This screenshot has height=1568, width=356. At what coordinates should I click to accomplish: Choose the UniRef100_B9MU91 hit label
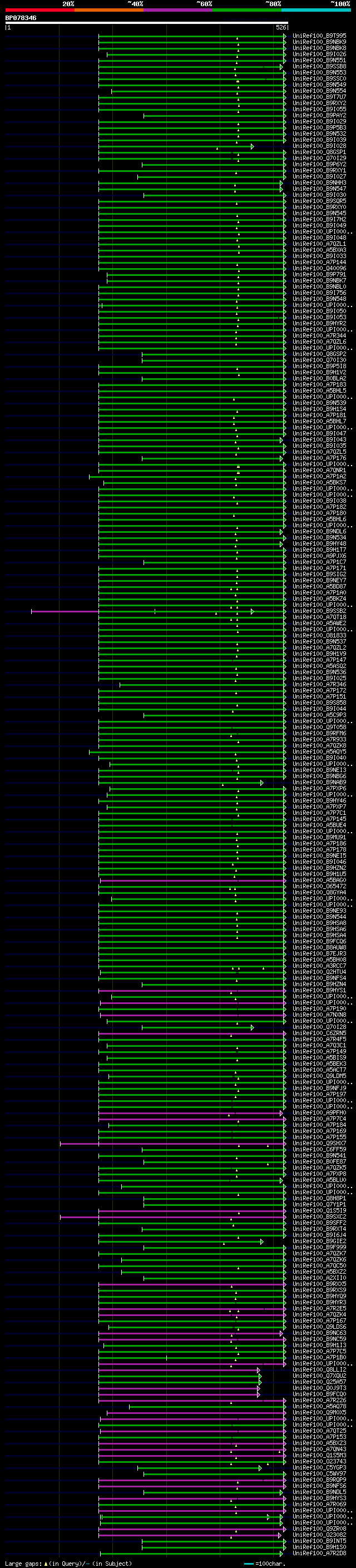coord(319,838)
